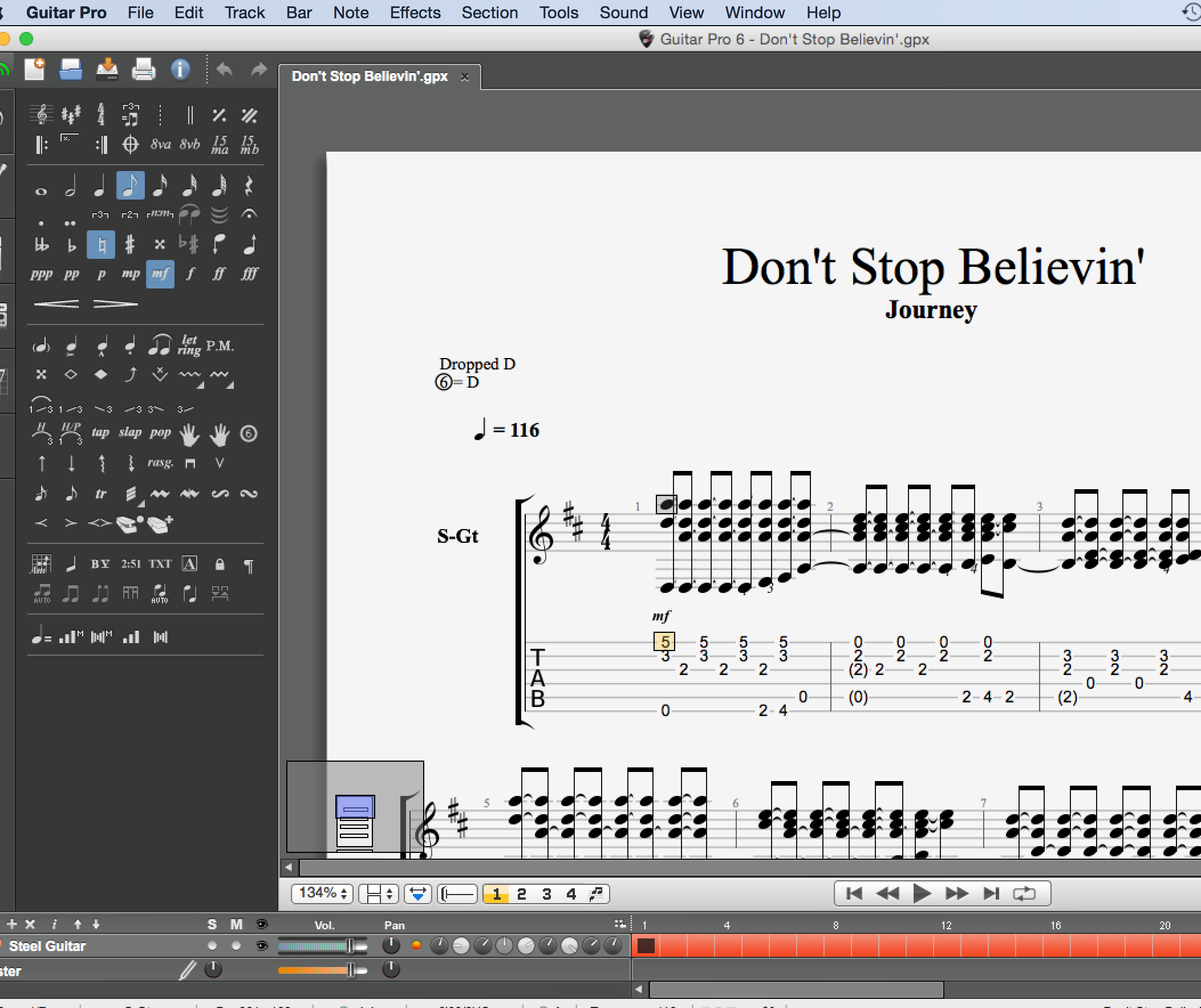Viewport: 1201px width, 1008px height.
Task: Open the multi-voice edit option after voice 4
Action: point(597,893)
